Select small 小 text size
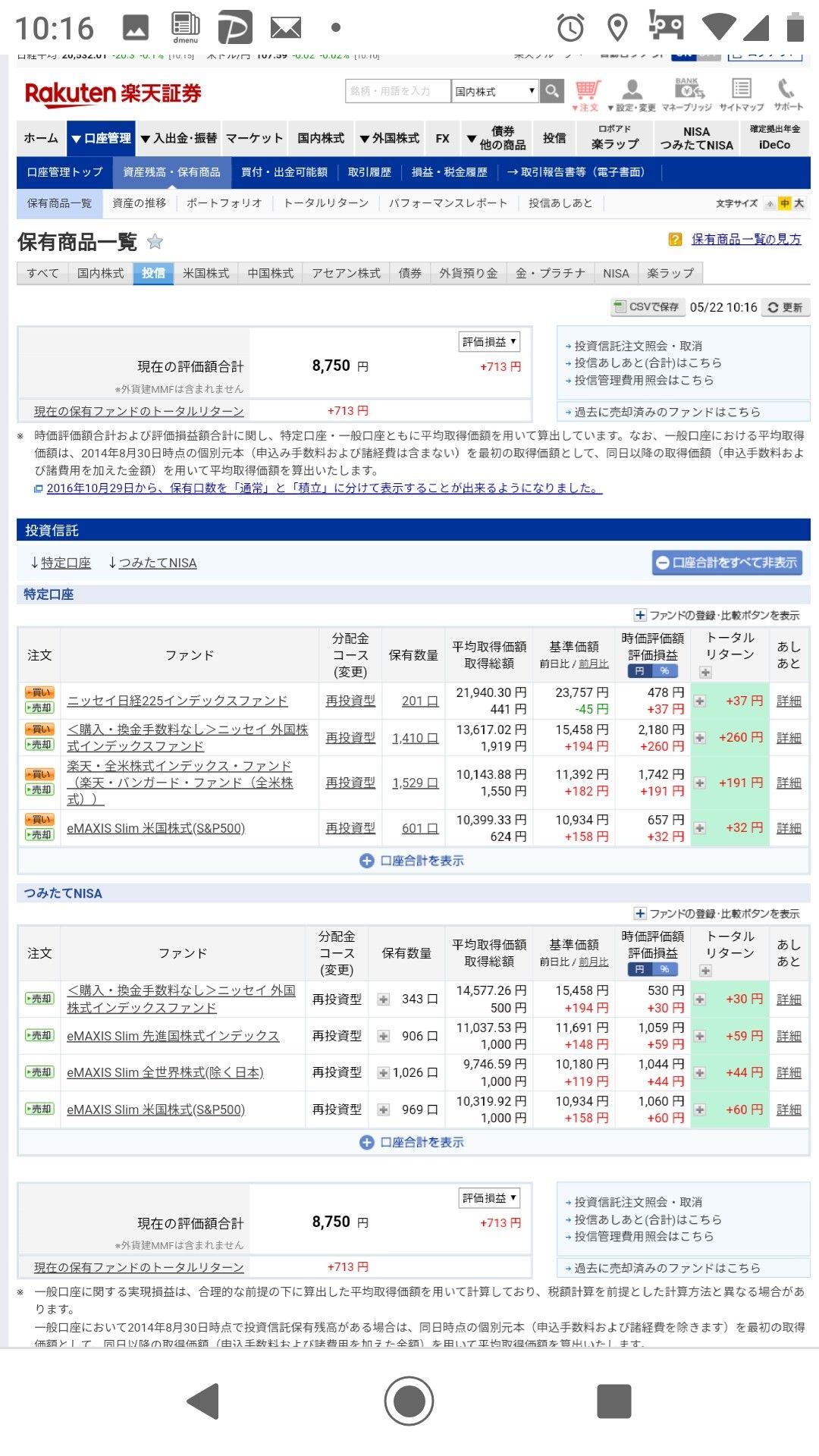 (771, 203)
